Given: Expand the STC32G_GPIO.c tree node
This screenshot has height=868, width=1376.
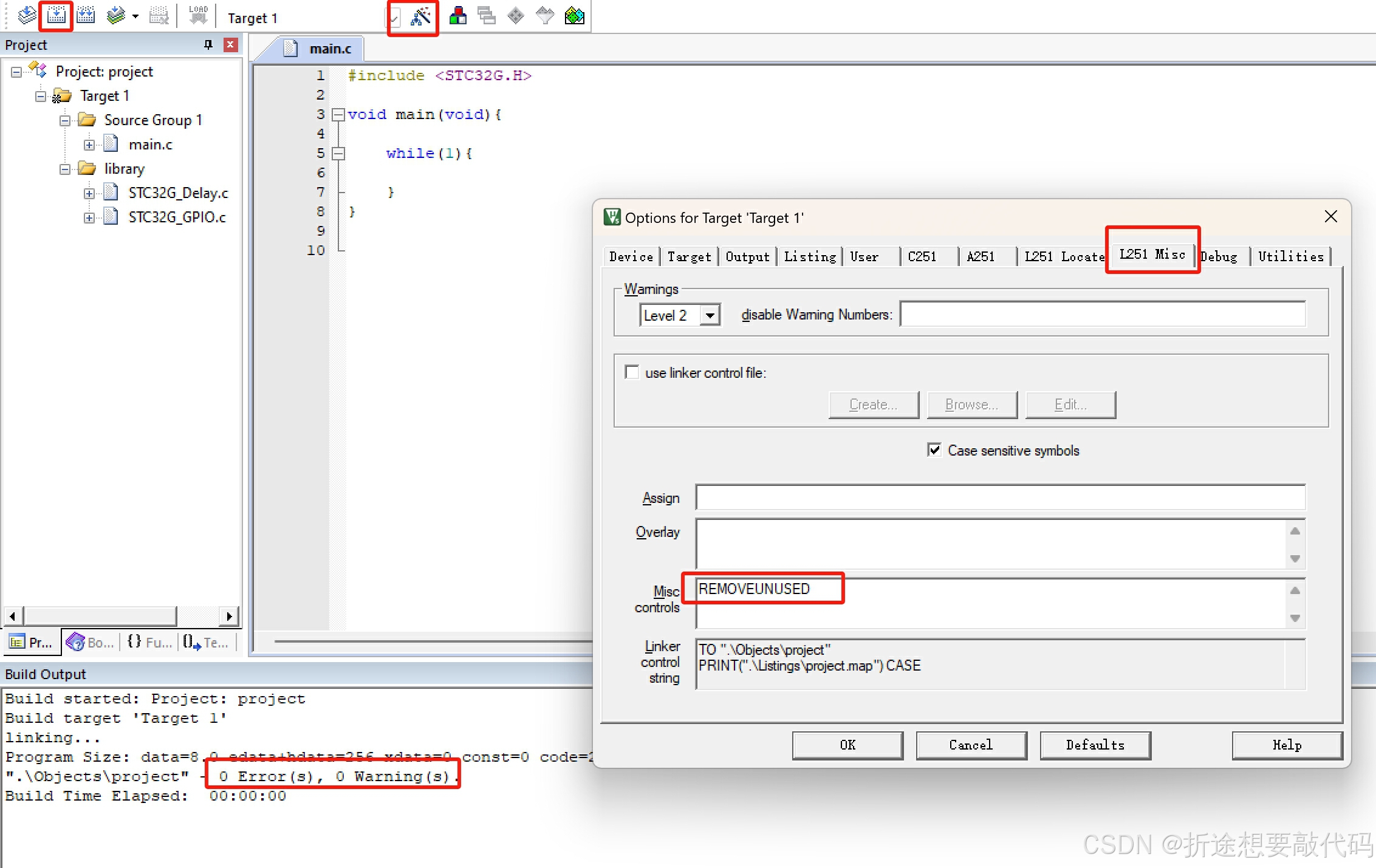Looking at the screenshot, I should pos(89,217).
